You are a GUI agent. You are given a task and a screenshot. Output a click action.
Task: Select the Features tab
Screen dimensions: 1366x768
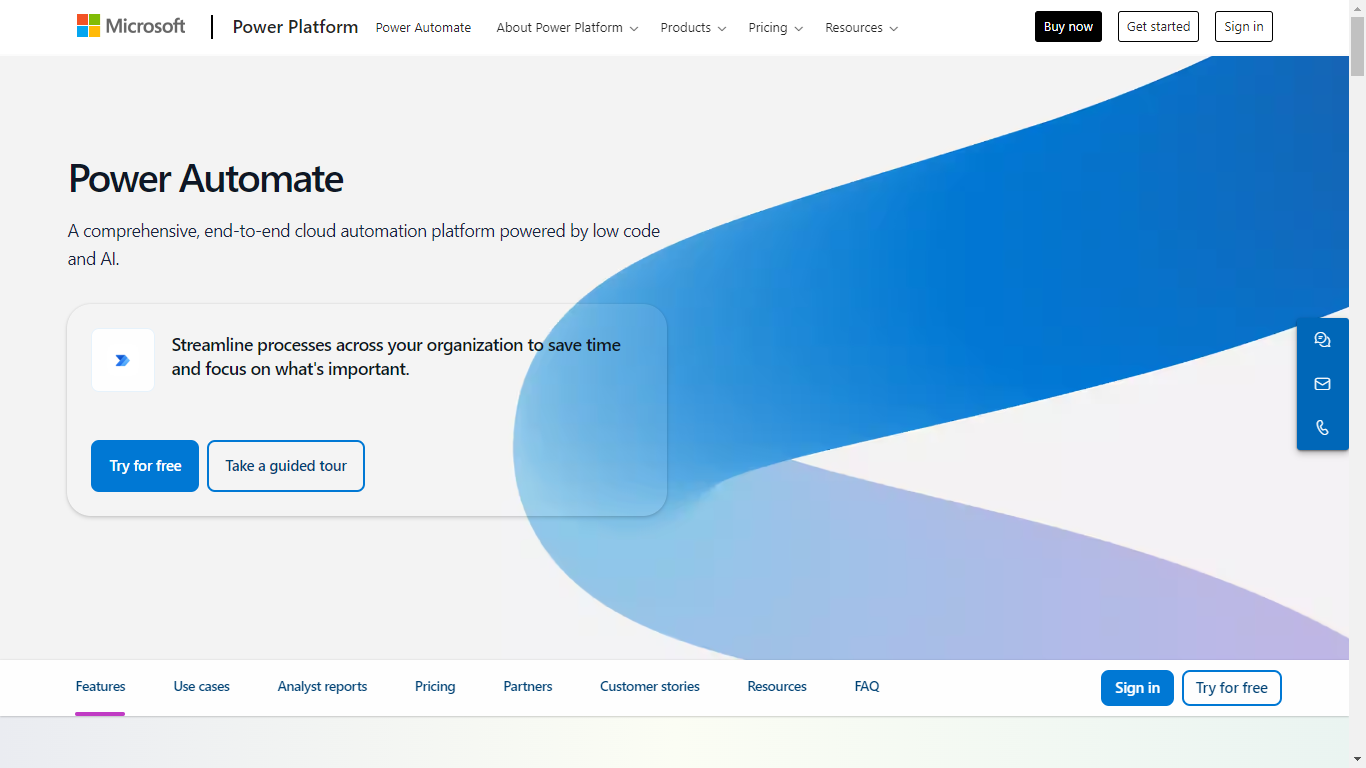(x=100, y=687)
